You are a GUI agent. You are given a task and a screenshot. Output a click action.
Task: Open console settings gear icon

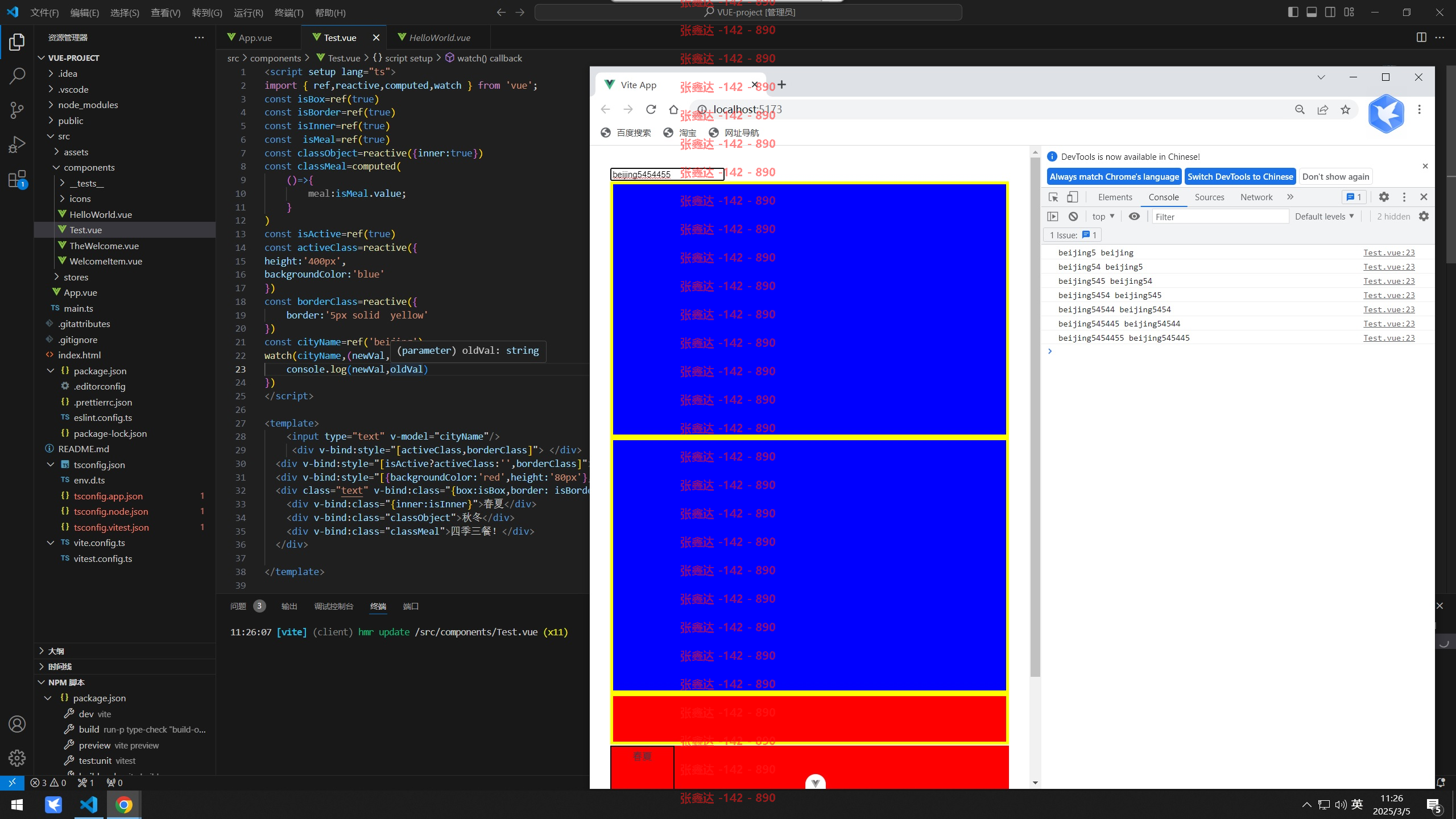pyautogui.click(x=1424, y=216)
